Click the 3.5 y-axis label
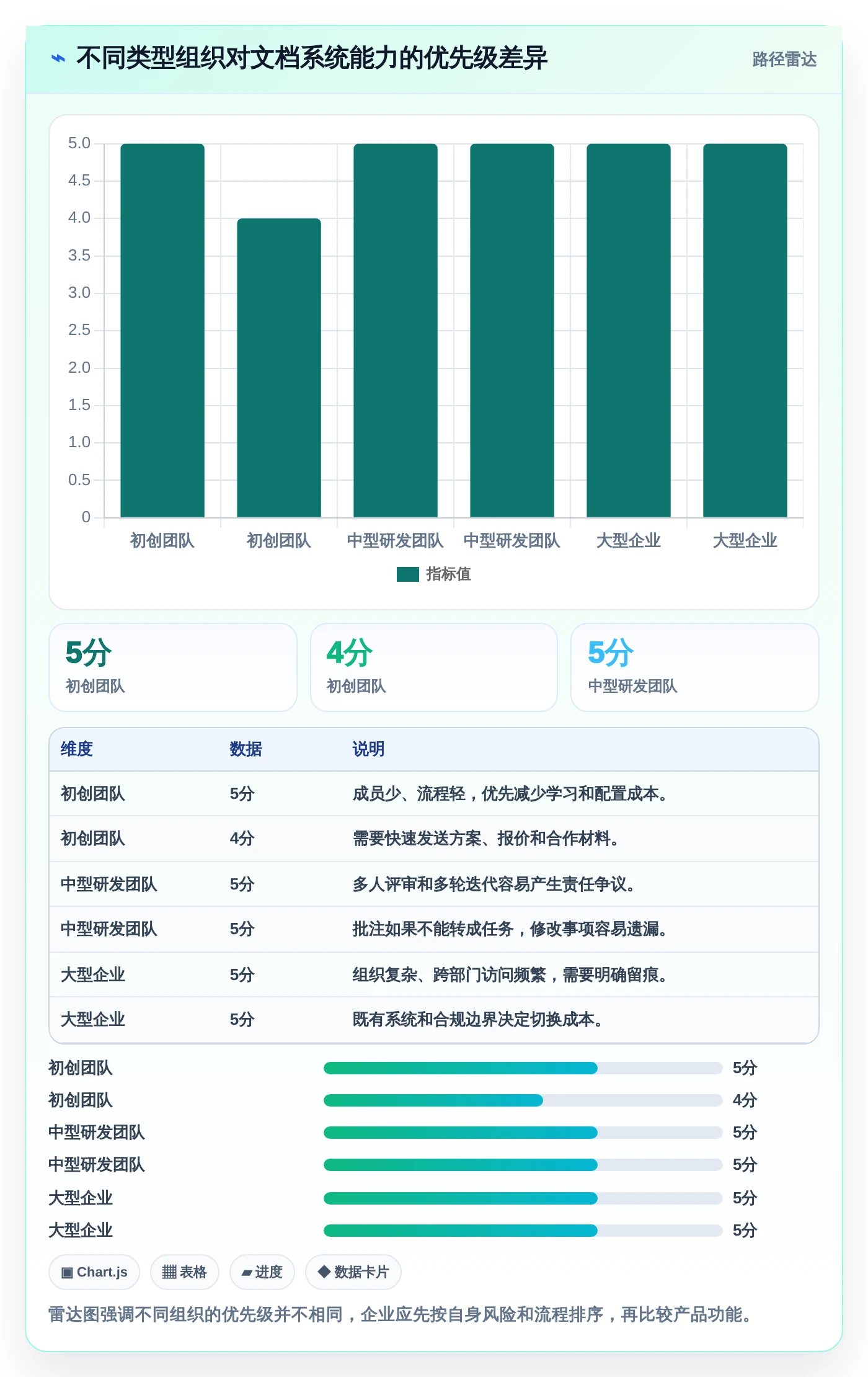Screen dimensions: 868x1377 (79, 256)
